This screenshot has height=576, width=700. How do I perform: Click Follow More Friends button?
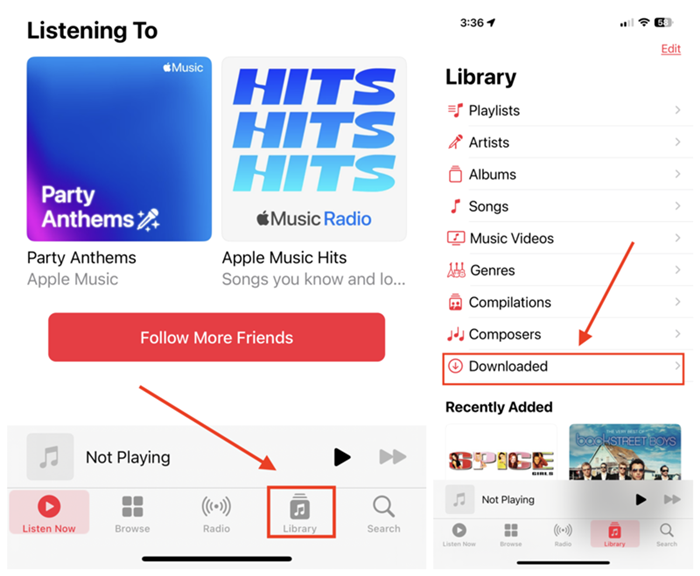217,337
